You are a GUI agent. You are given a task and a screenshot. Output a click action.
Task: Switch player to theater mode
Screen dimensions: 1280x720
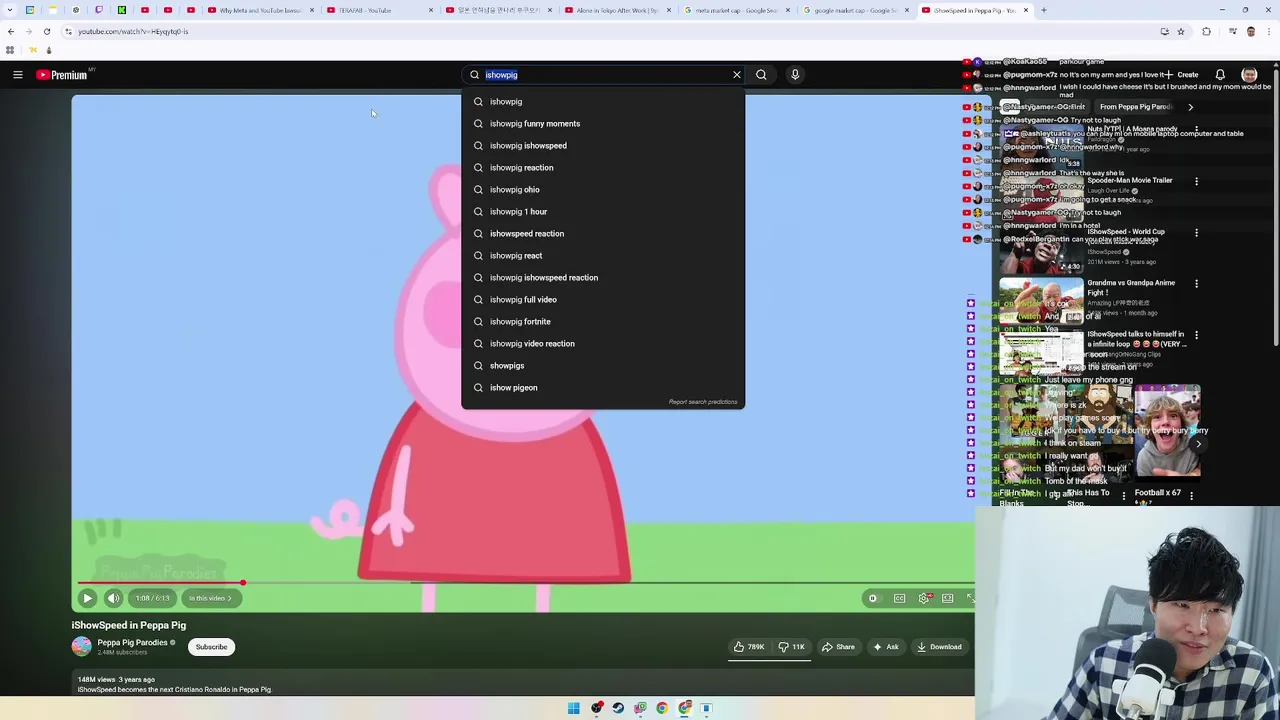coord(948,598)
